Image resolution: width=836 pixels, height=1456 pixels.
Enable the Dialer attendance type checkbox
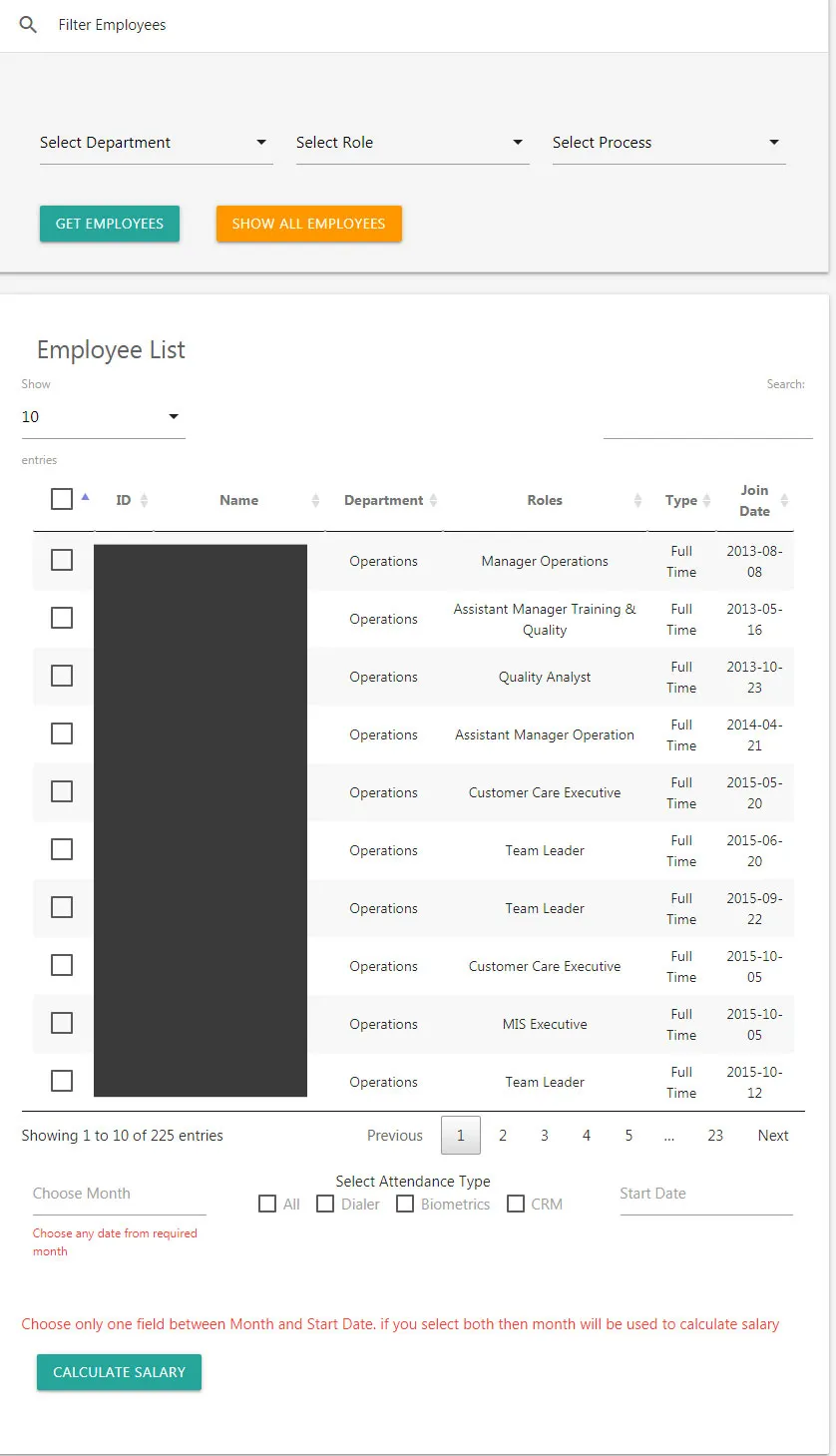(325, 1204)
